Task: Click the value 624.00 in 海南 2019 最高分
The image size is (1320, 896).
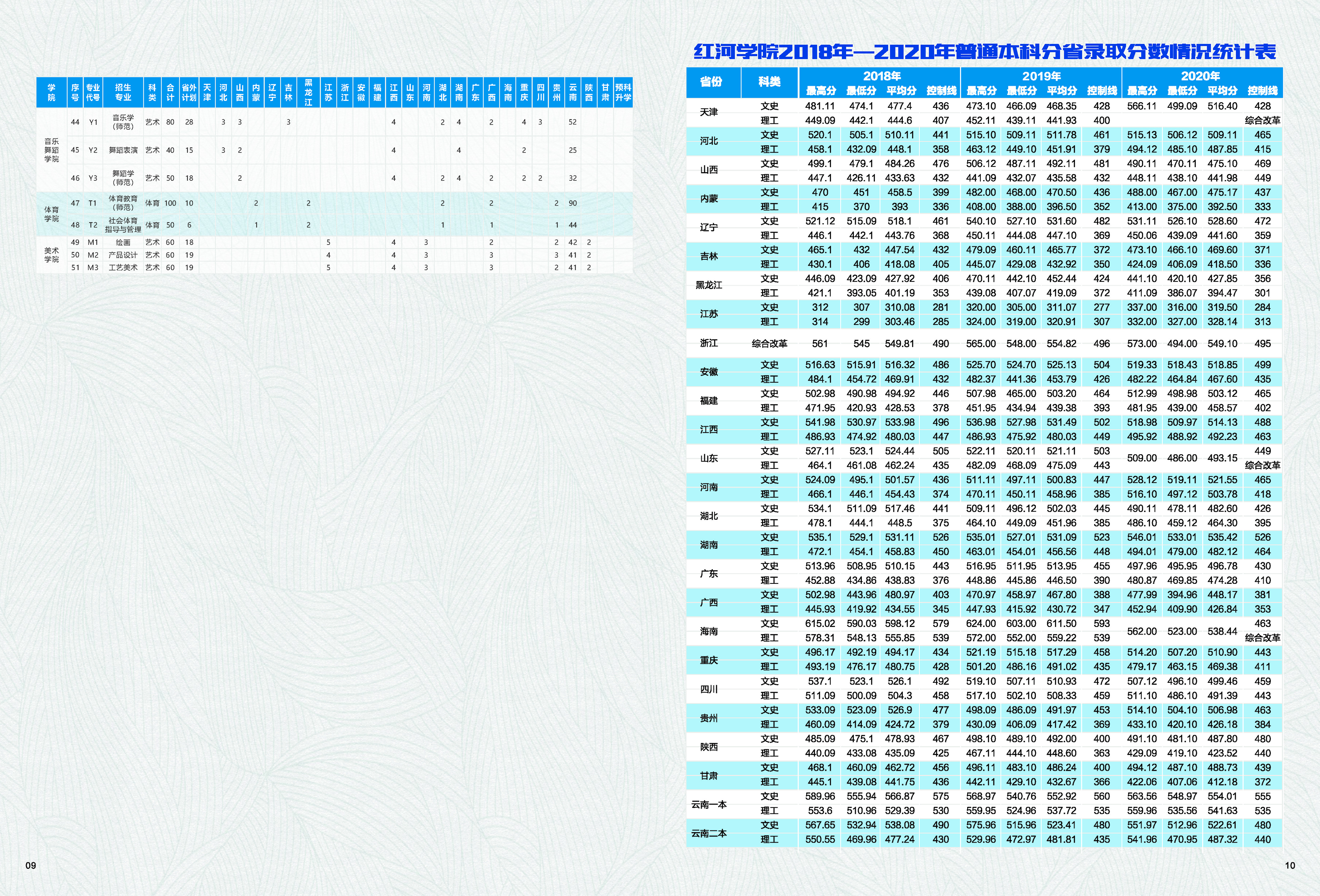Action: [x=981, y=623]
